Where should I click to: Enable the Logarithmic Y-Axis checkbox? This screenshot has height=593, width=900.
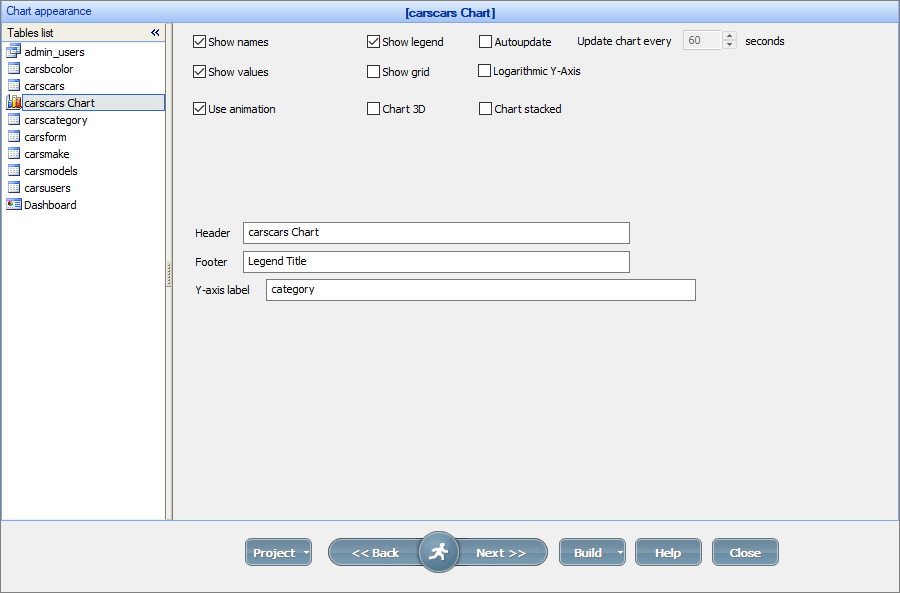coord(485,71)
